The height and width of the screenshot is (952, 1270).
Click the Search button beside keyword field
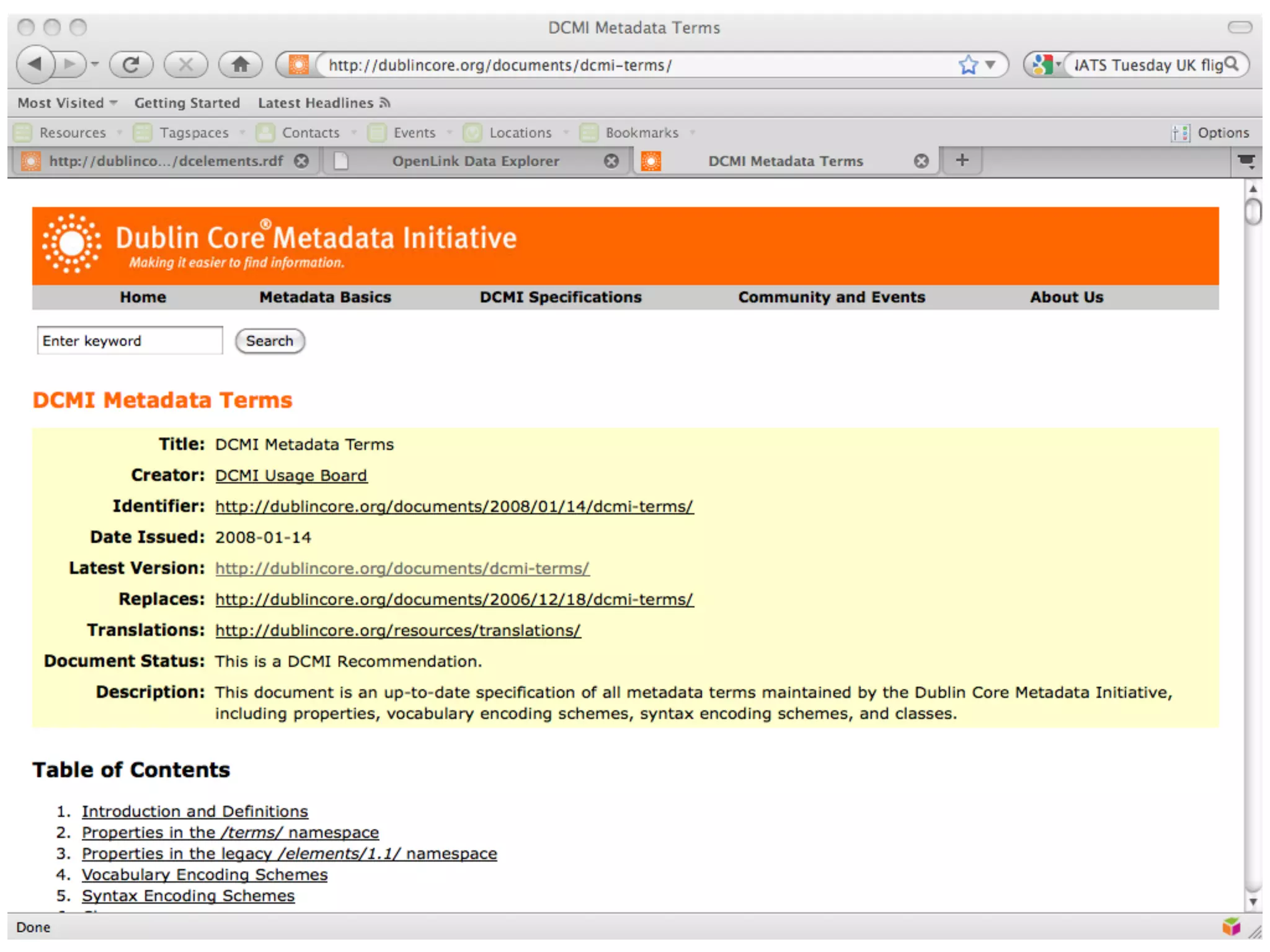pyautogui.click(x=269, y=341)
